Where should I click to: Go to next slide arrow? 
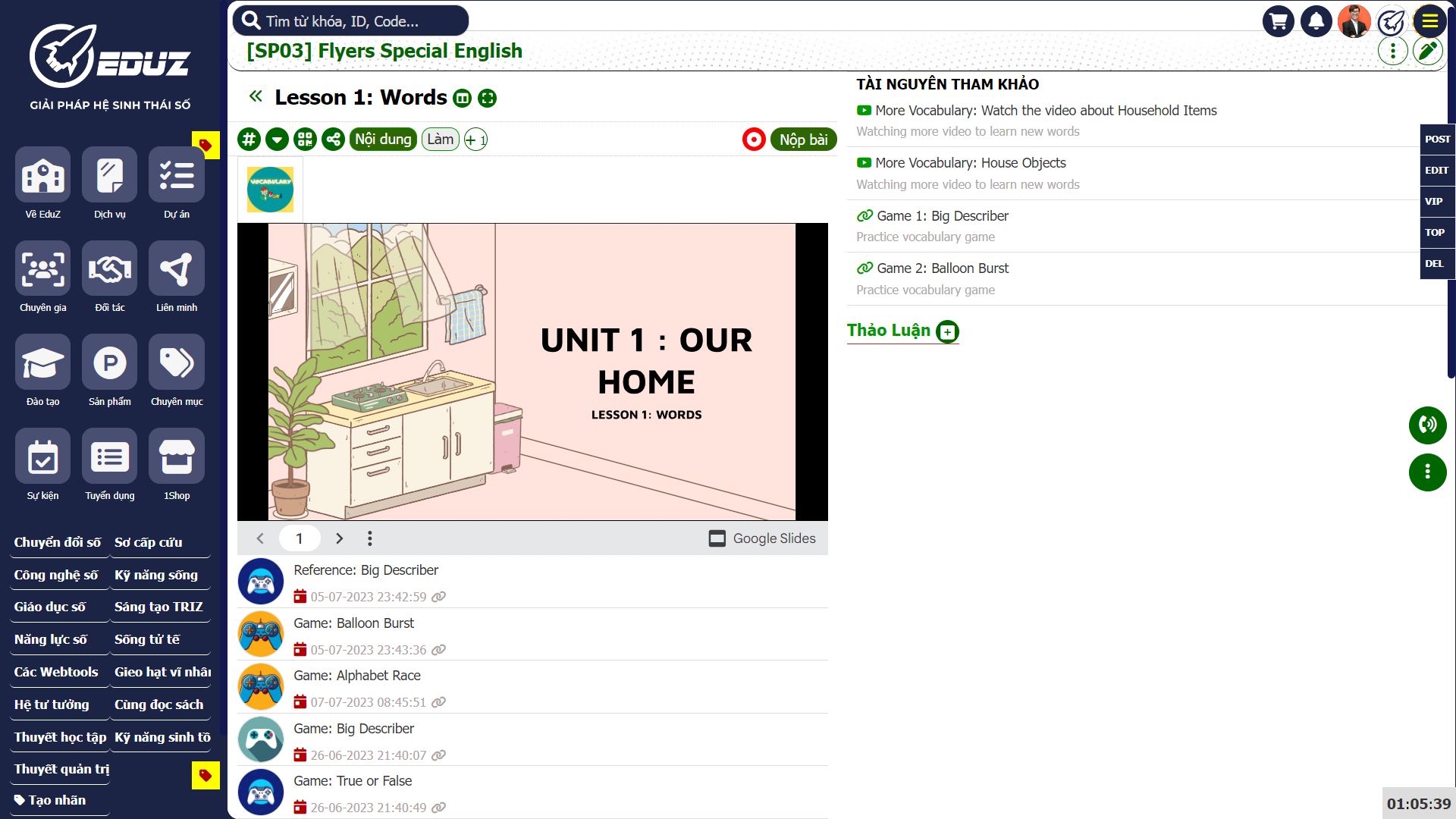[339, 538]
